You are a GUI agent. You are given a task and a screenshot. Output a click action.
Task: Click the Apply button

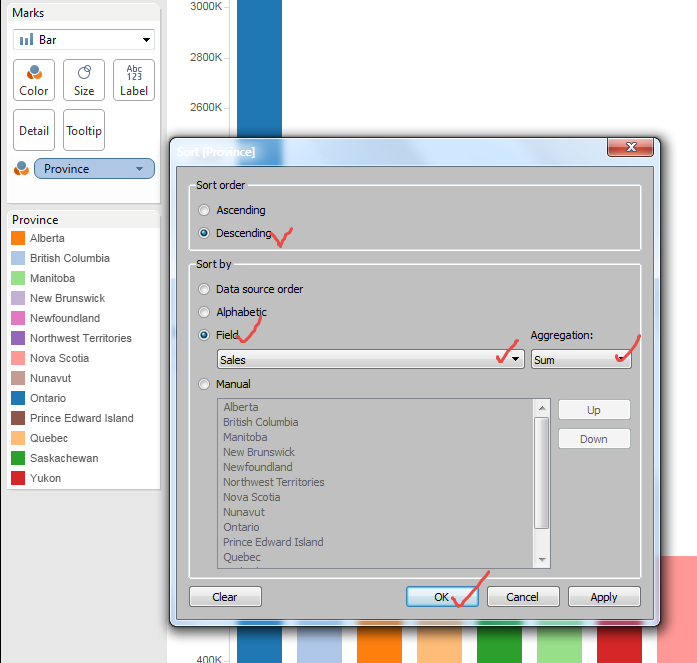[x=604, y=596]
